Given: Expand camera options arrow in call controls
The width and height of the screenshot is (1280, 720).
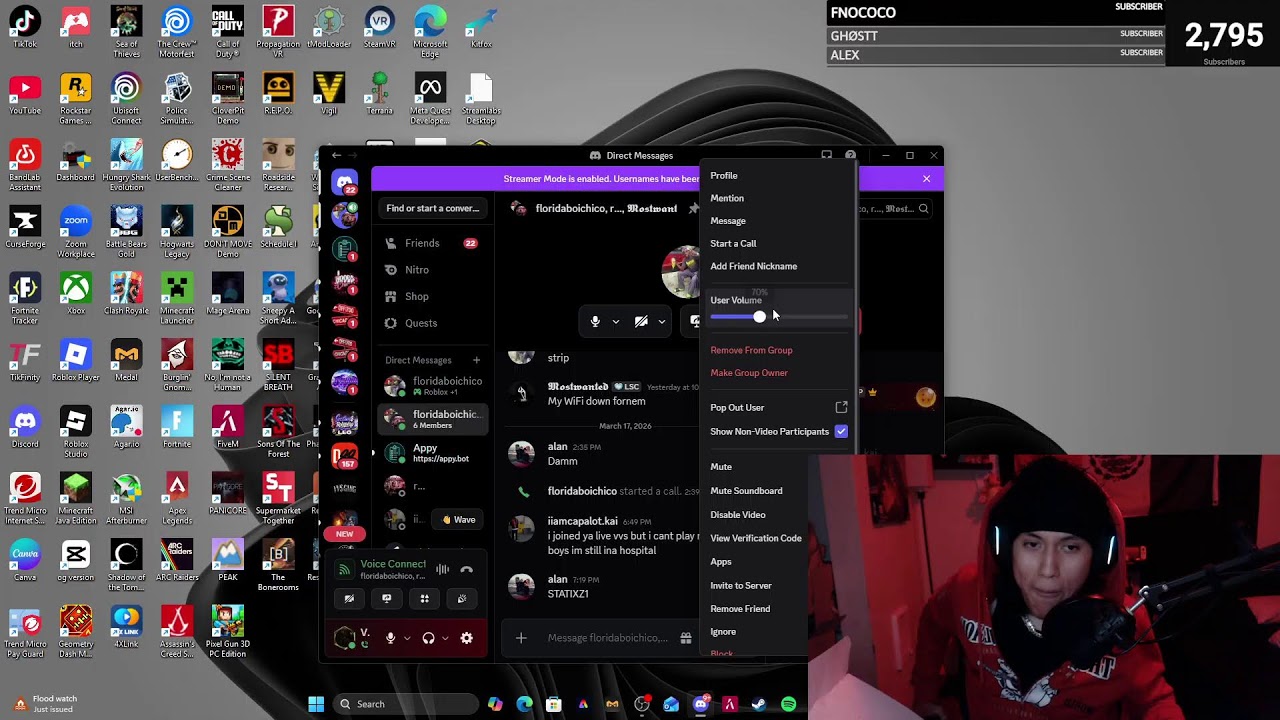Looking at the screenshot, I should [661, 322].
